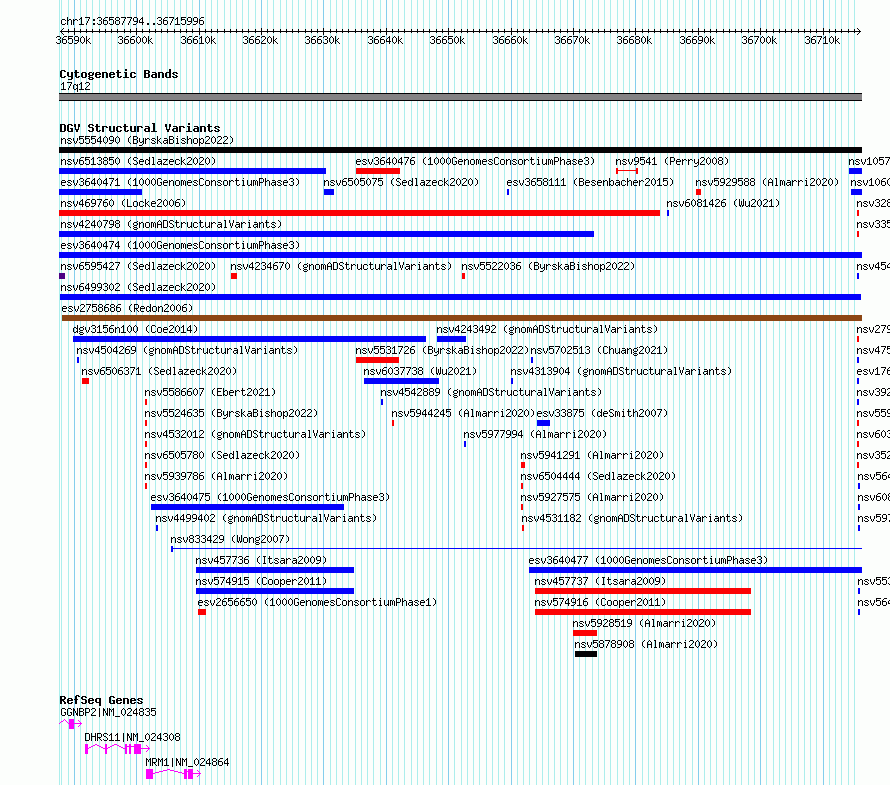
Task: Open nsv9541 (Perry2008) variant label
Action: coord(672,161)
